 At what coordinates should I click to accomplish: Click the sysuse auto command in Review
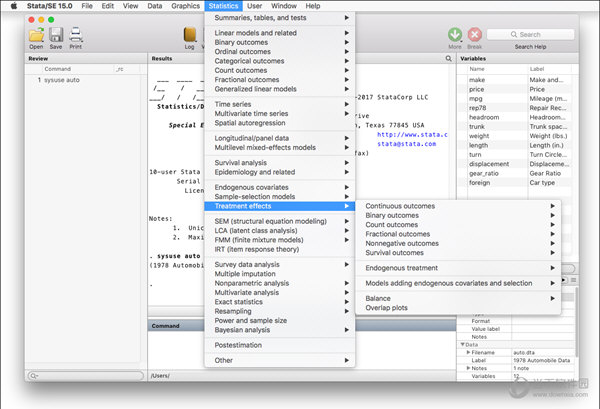(x=62, y=79)
